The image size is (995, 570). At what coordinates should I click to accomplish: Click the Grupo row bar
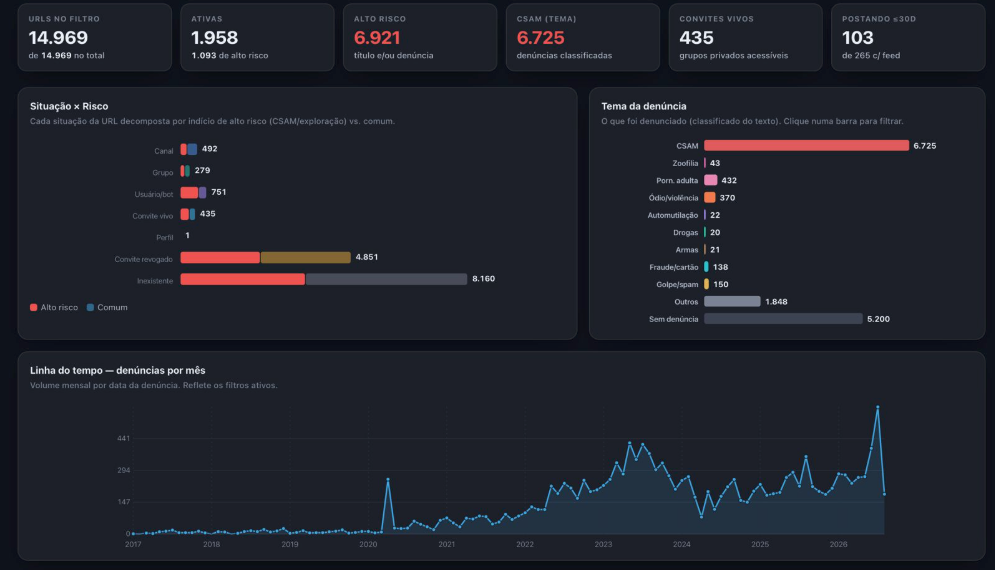click(185, 171)
